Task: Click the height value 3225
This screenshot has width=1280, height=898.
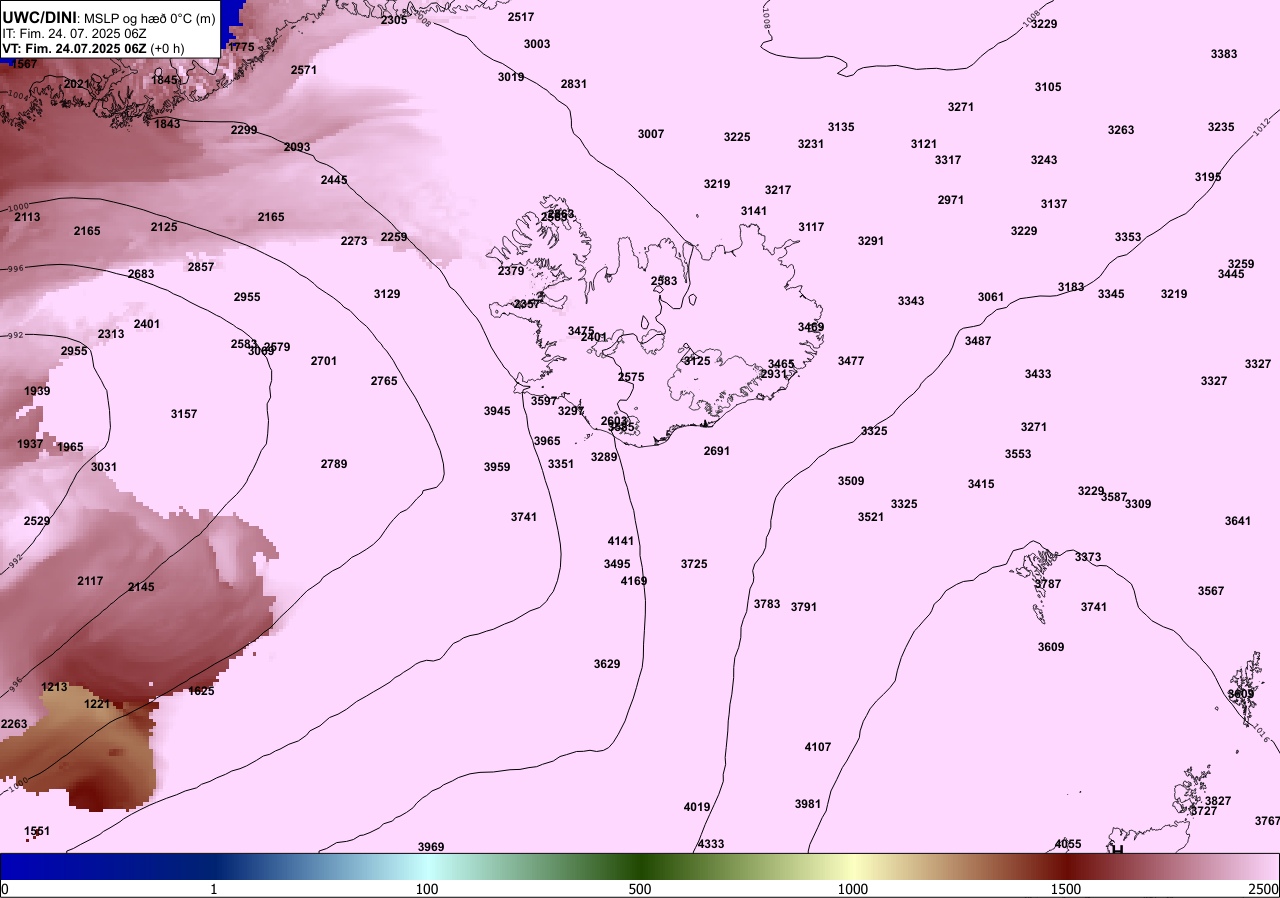Action: [737, 137]
